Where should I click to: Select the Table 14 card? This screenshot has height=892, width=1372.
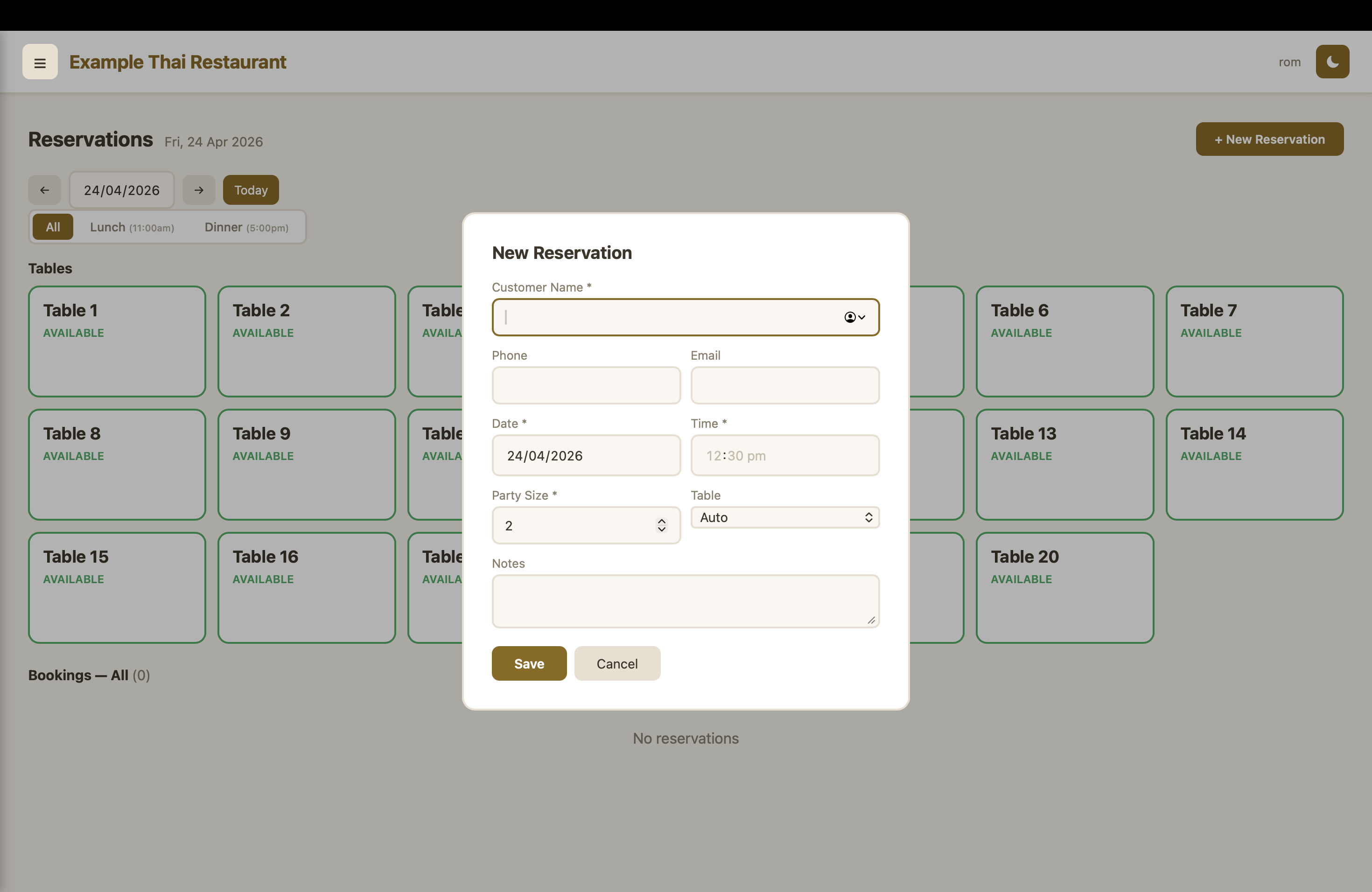click(x=1254, y=465)
